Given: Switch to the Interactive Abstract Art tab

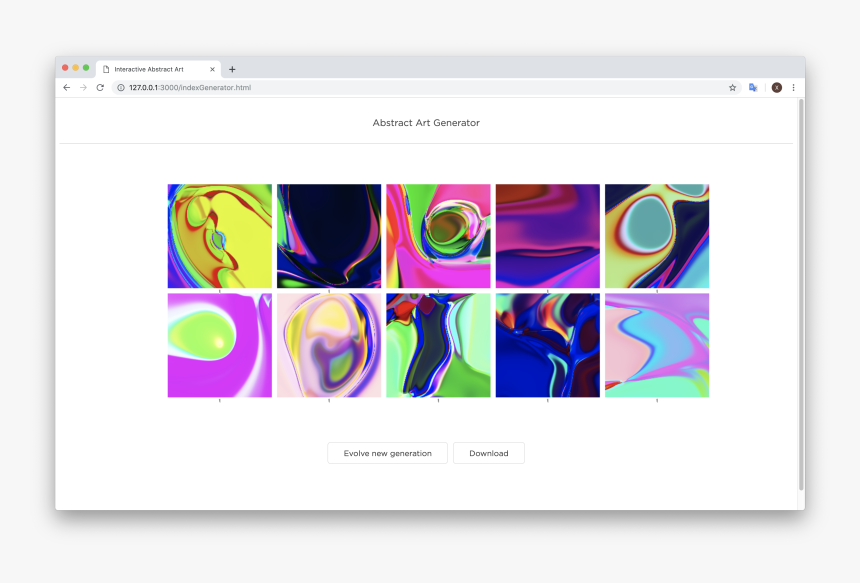Looking at the screenshot, I should pyautogui.click(x=150, y=69).
